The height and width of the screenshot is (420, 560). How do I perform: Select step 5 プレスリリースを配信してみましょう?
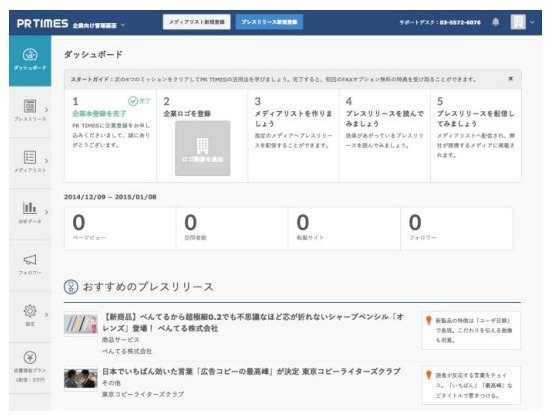(x=476, y=119)
